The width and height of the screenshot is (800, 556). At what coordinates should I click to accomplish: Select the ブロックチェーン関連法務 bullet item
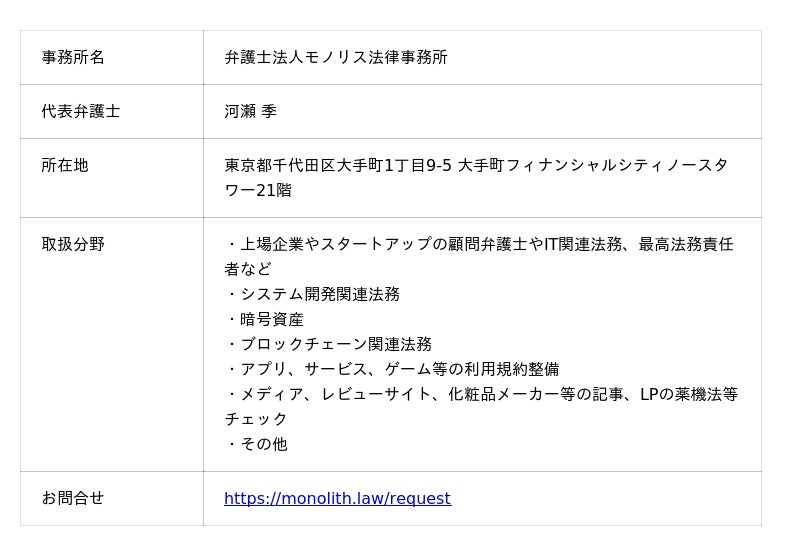334,344
